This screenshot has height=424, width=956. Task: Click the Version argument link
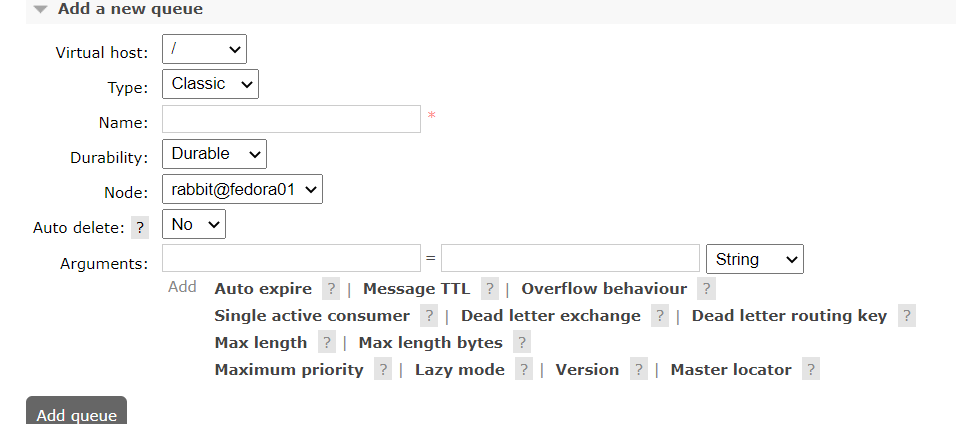[587, 370]
